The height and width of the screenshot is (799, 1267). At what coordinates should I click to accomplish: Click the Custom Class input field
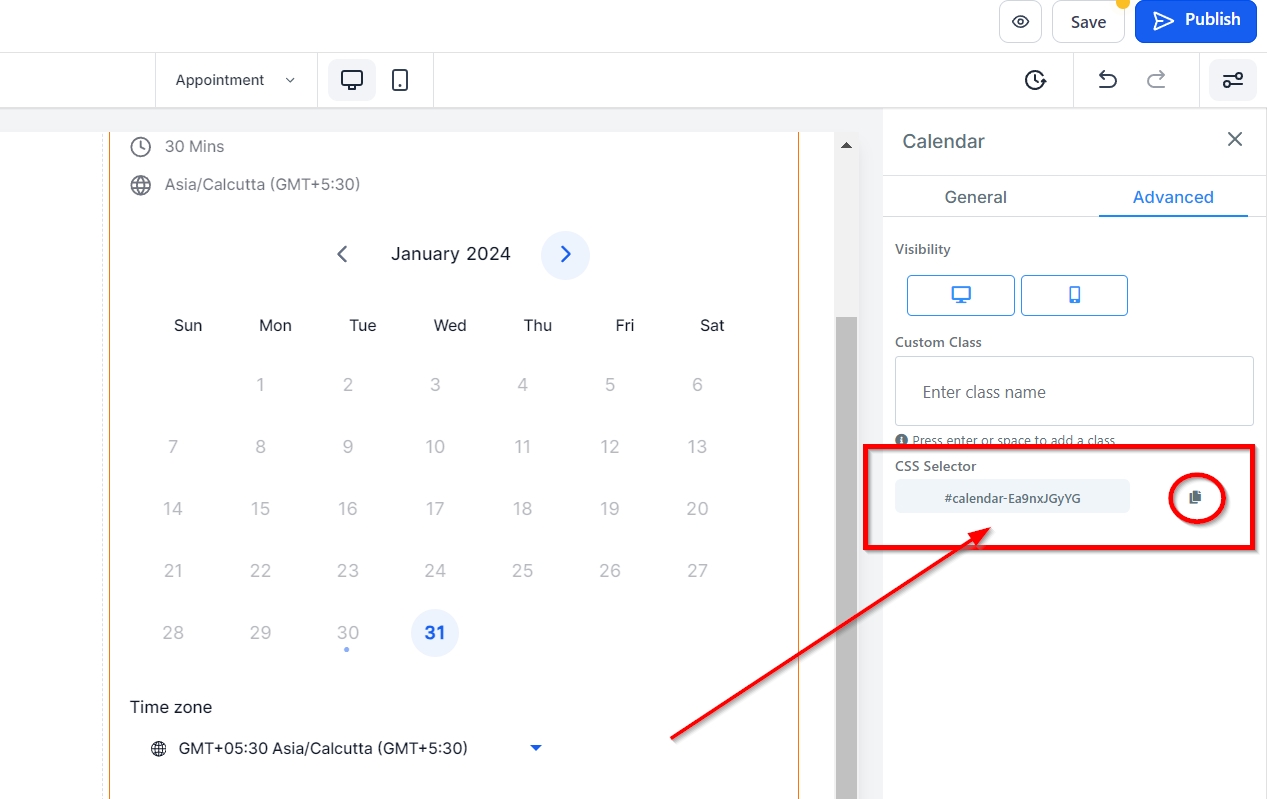[x=1073, y=392]
